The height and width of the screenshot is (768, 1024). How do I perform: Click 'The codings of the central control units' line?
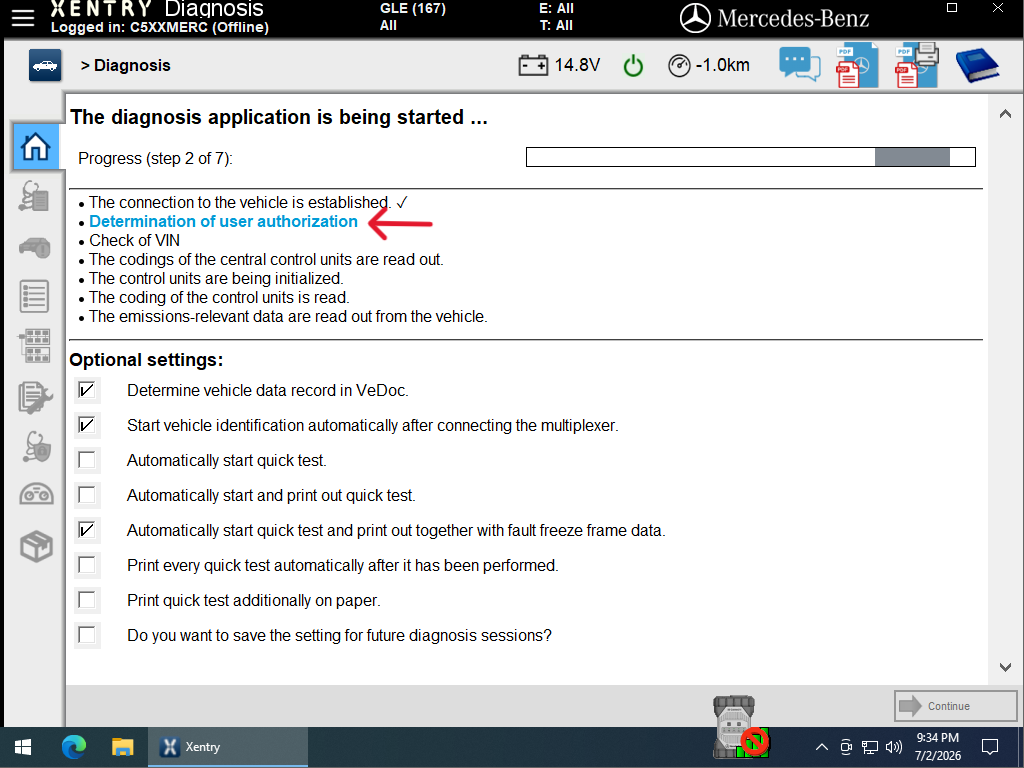[266, 259]
